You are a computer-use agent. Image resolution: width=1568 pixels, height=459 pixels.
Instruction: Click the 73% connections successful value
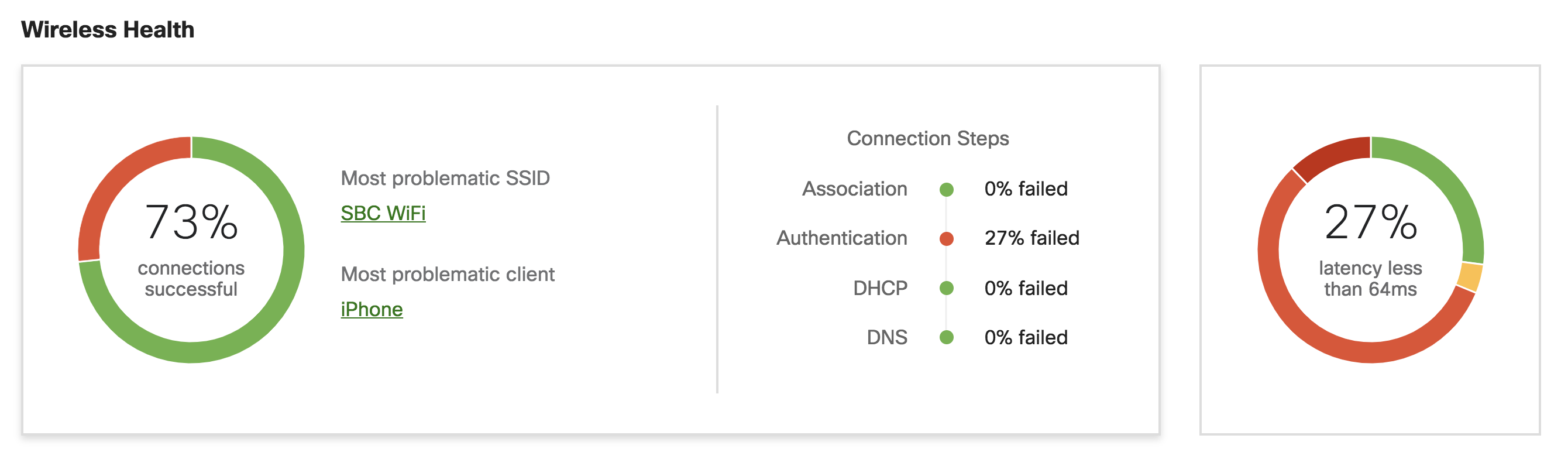click(191, 223)
